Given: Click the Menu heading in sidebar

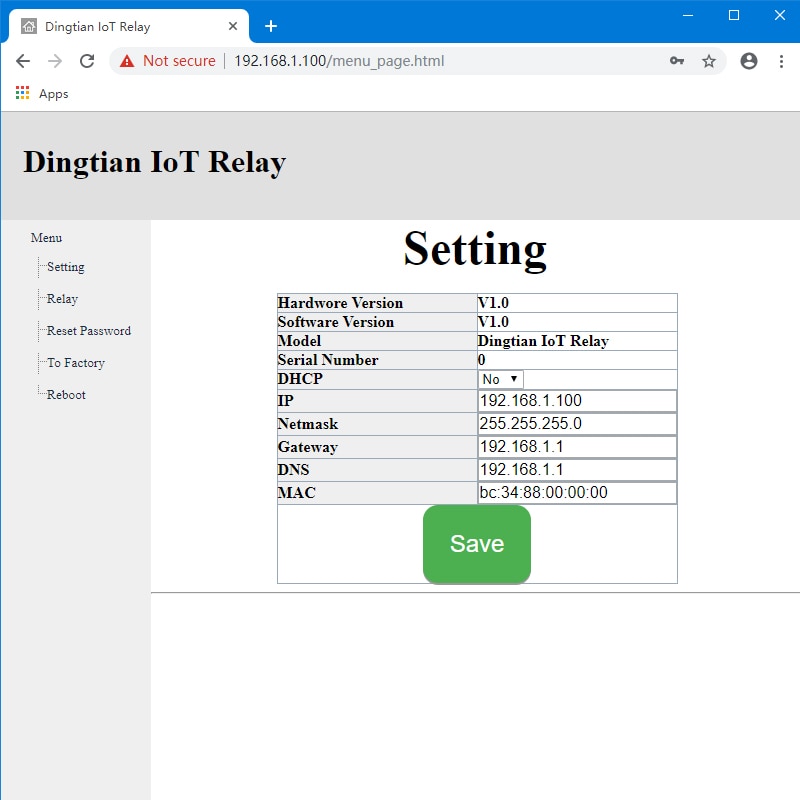Looking at the screenshot, I should click(x=46, y=238).
